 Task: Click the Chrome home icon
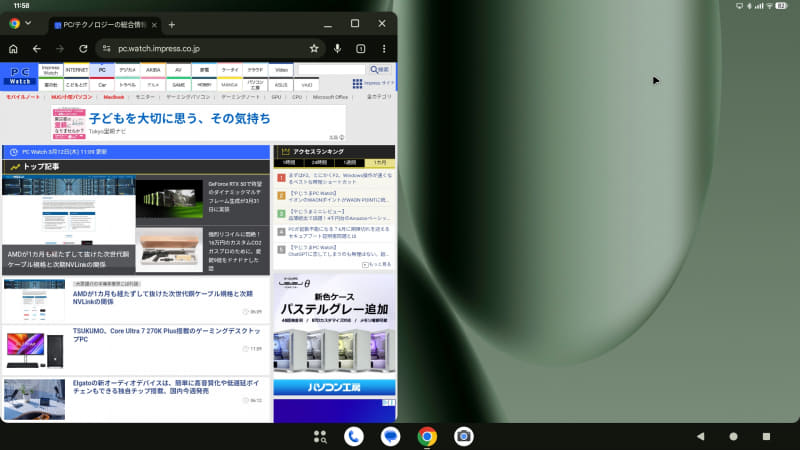click(x=13, y=49)
